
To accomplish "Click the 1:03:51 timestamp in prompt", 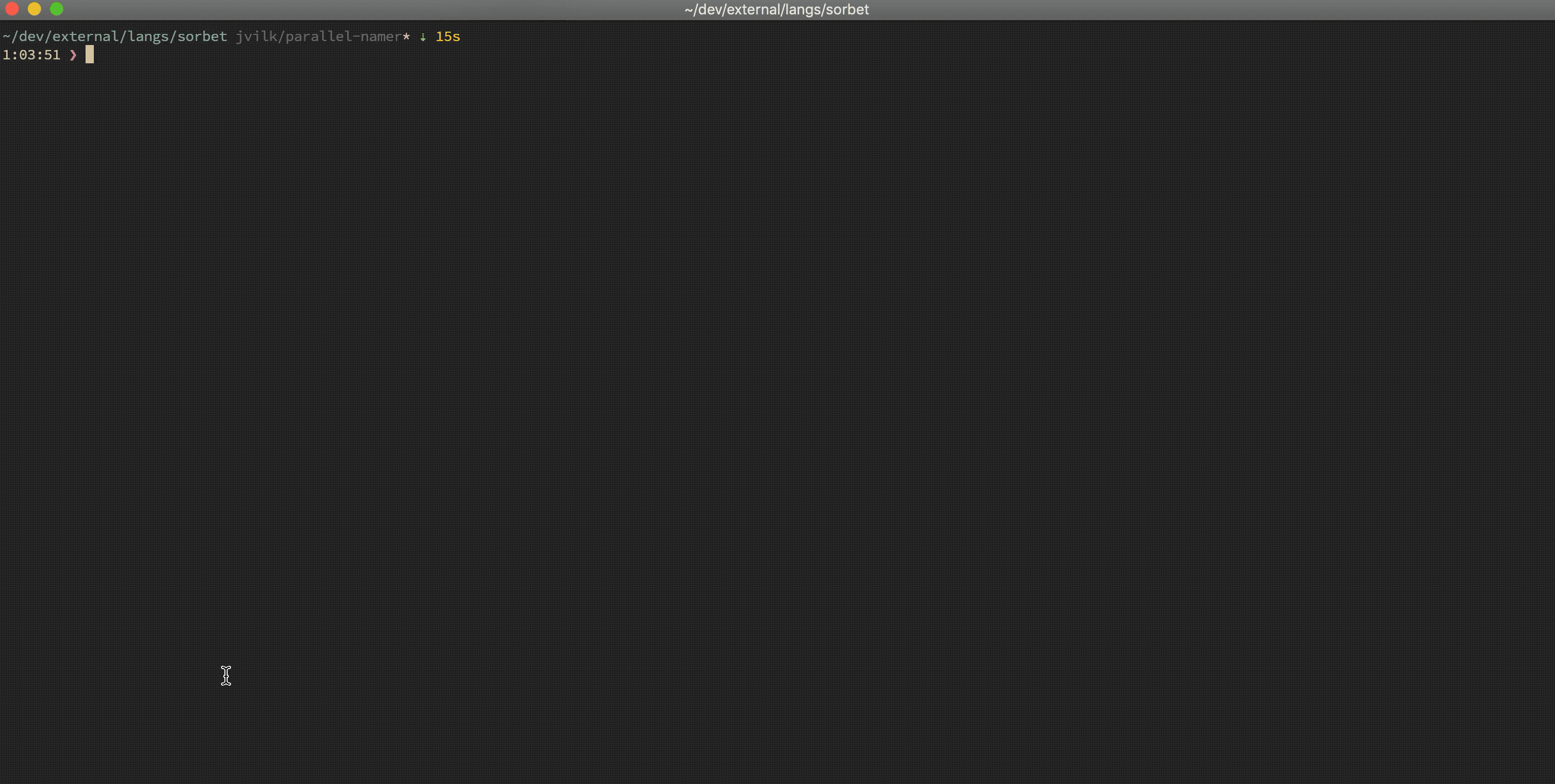I will point(32,55).
